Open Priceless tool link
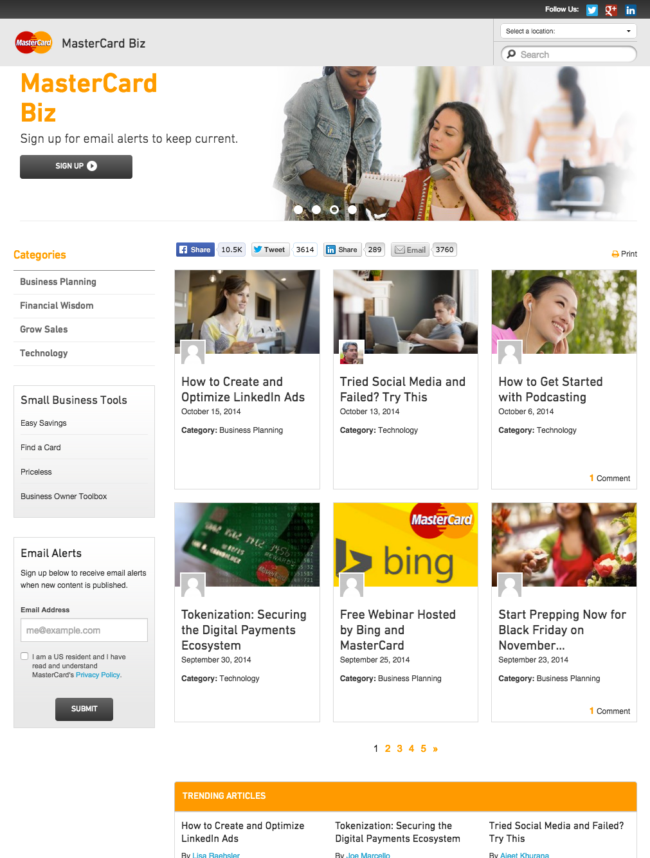This screenshot has height=858, width=650. pos(36,472)
